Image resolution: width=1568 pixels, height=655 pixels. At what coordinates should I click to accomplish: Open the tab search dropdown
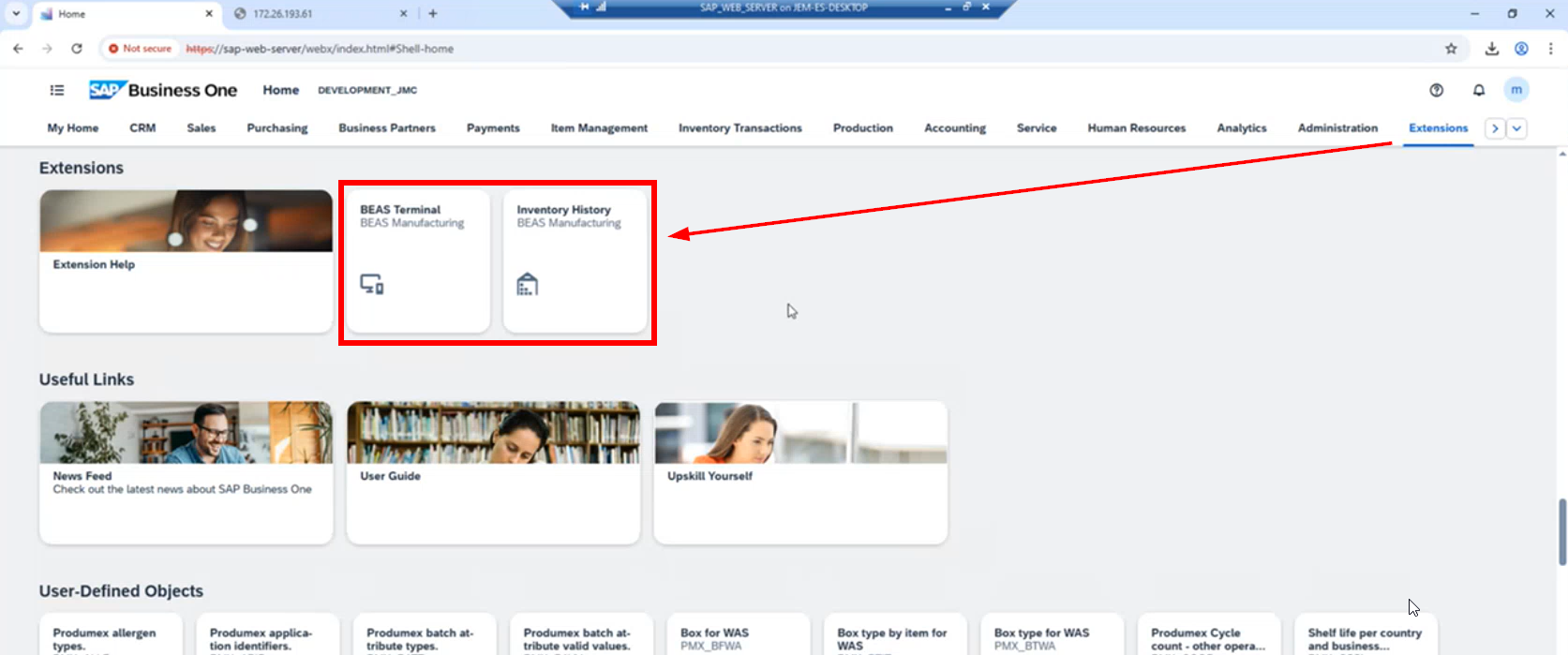tap(16, 14)
